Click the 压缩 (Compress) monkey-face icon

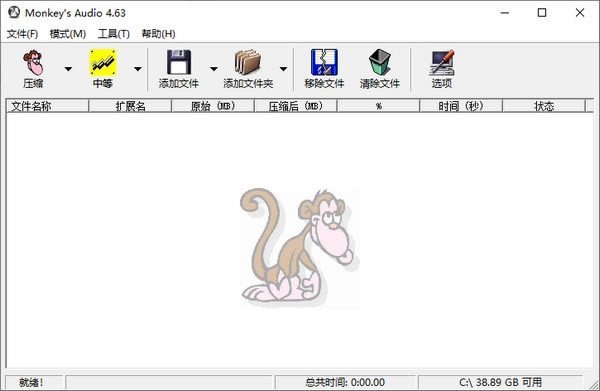coord(33,63)
